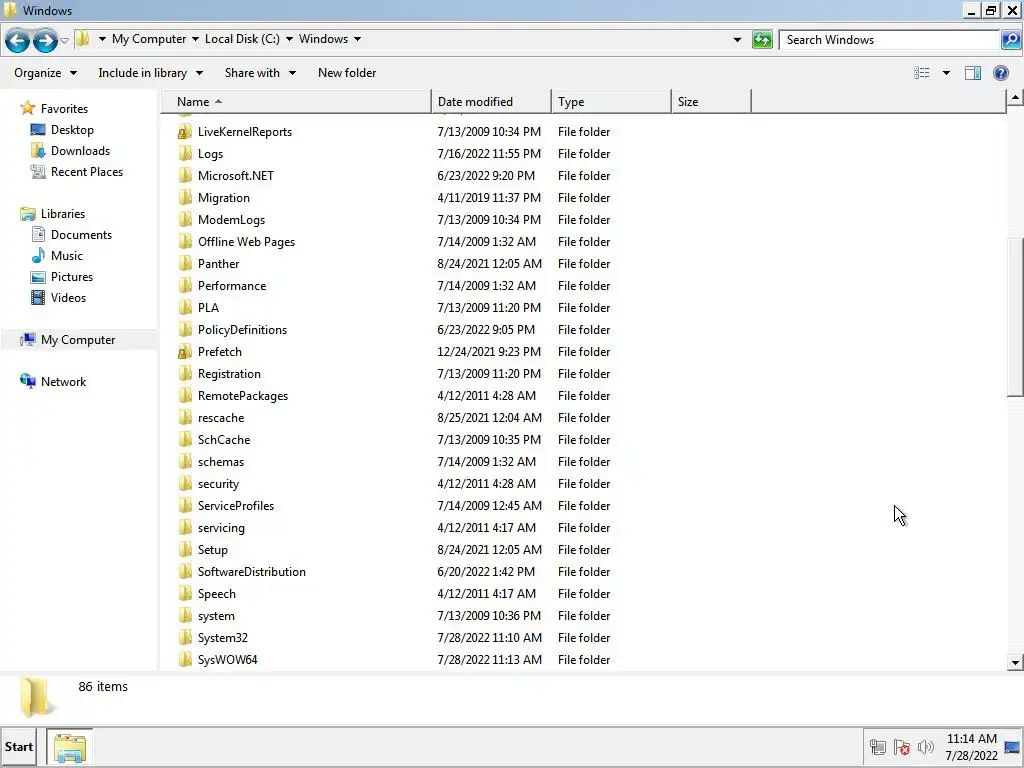
Task: Click into the Search Windows field
Action: coord(891,40)
